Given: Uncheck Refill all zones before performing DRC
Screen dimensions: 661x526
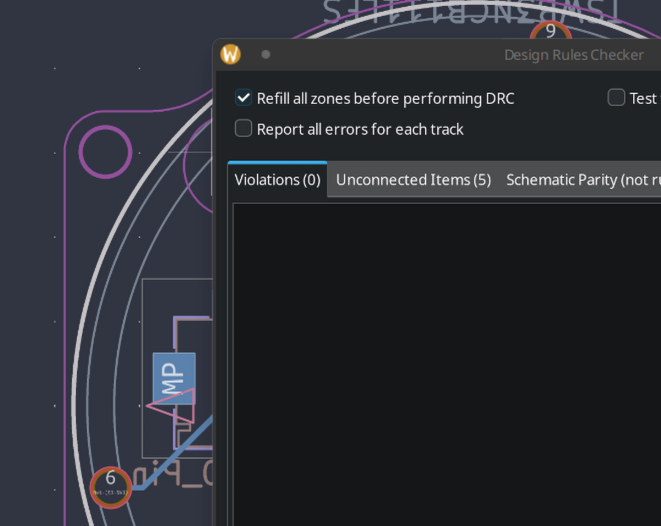Looking at the screenshot, I should click(243, 98).
